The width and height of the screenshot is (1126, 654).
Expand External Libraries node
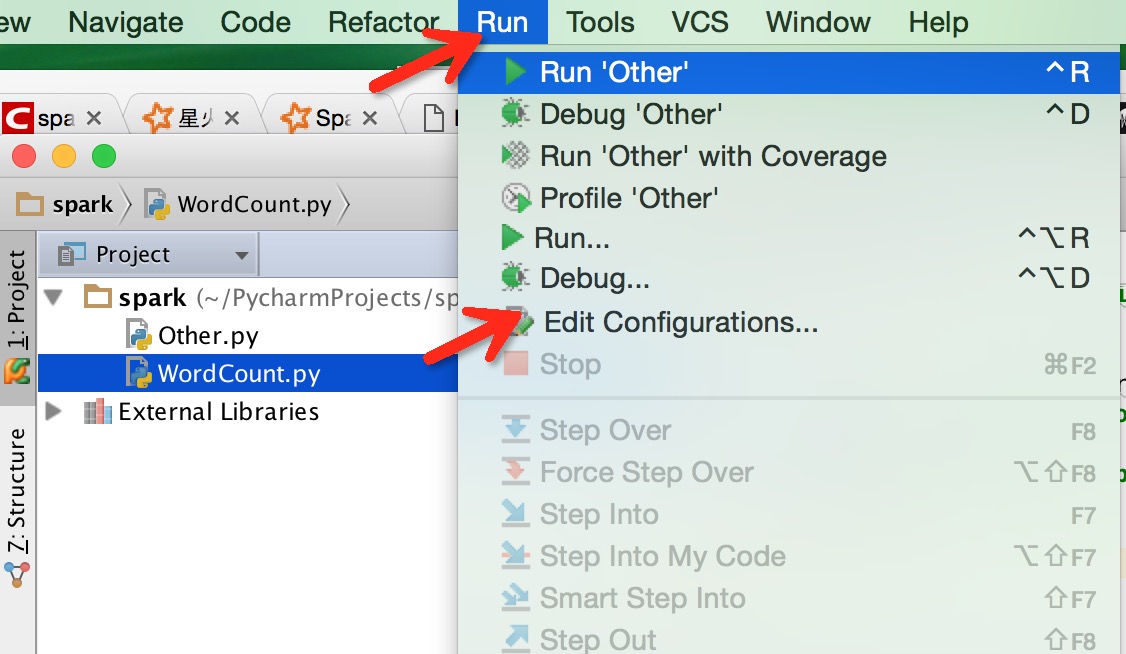(x=53, y=411)
